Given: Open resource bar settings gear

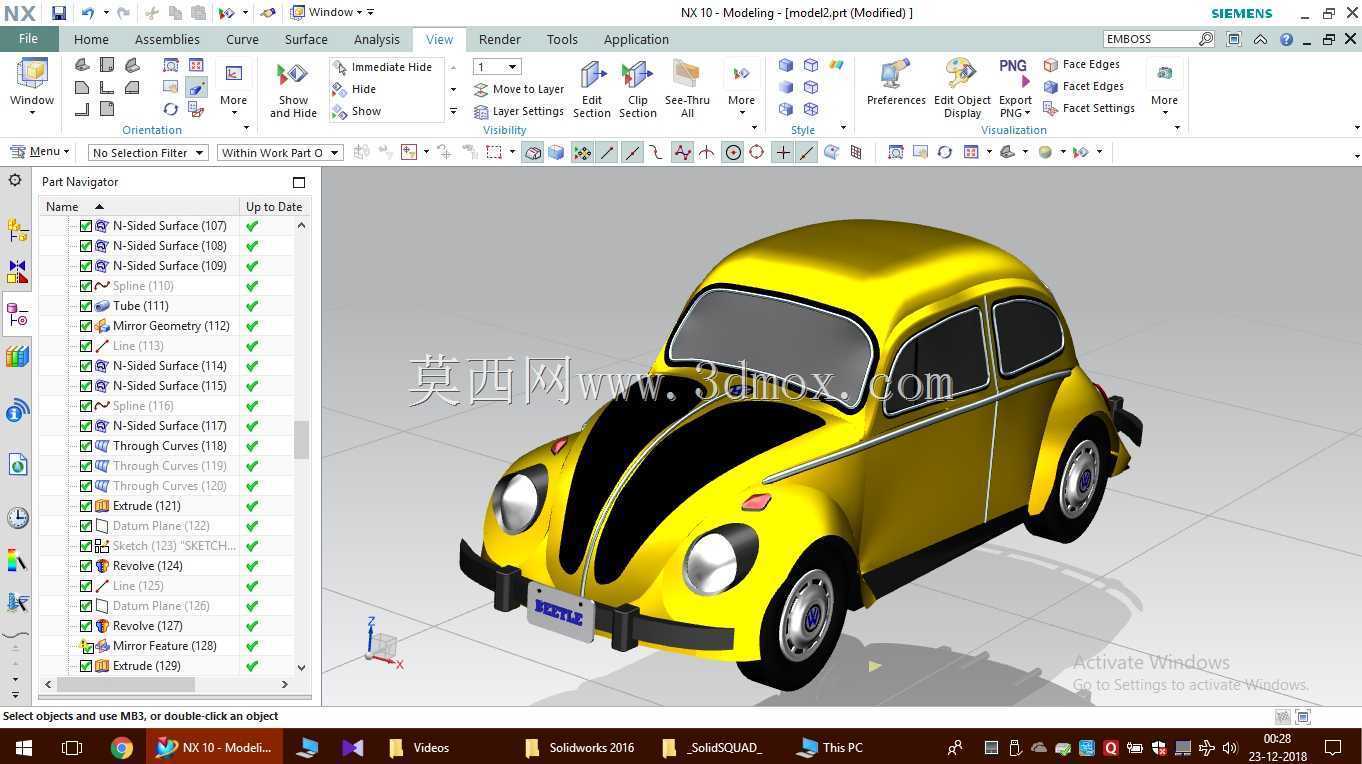Looking at the screenshot, I should click(15, 180).
